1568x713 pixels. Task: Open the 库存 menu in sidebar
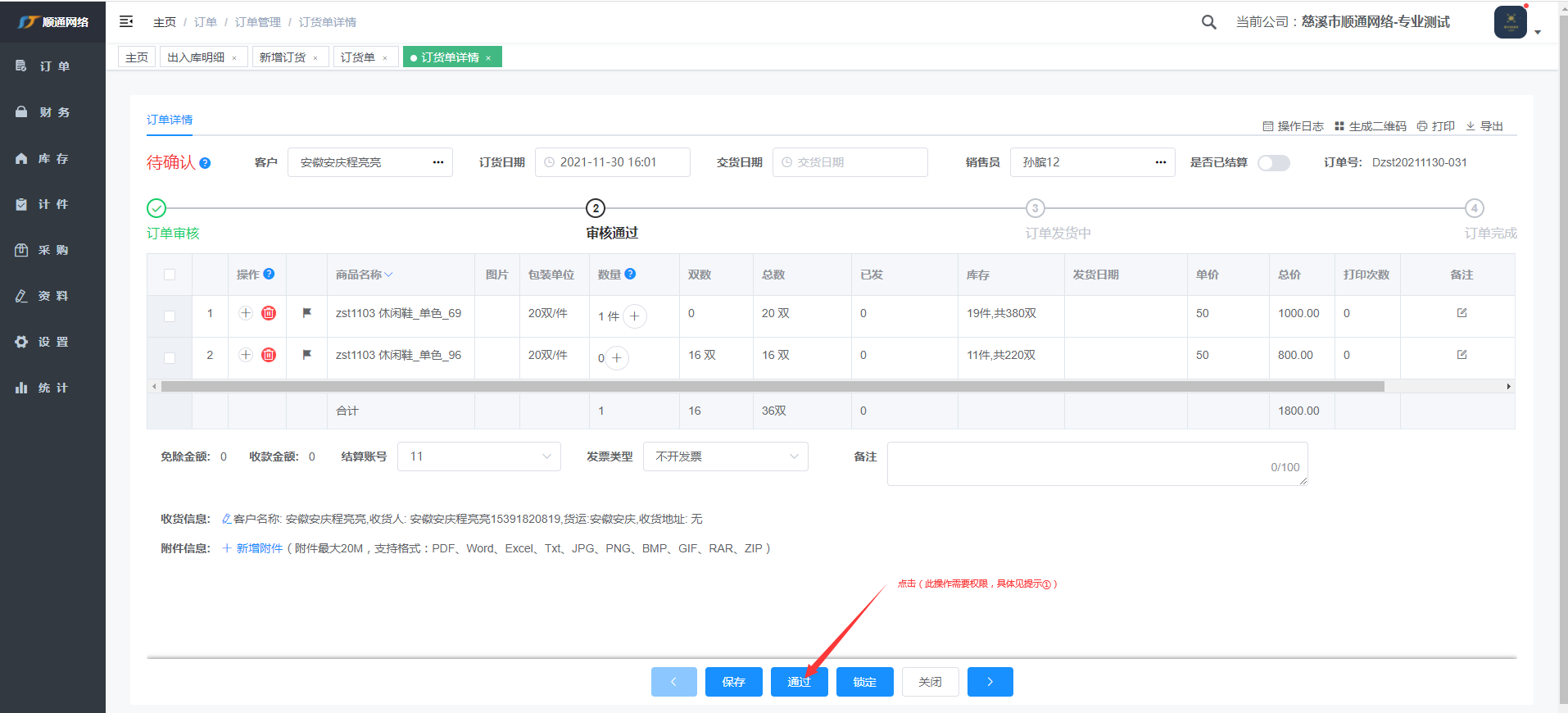pyautogui.click(x=52, y=158)
